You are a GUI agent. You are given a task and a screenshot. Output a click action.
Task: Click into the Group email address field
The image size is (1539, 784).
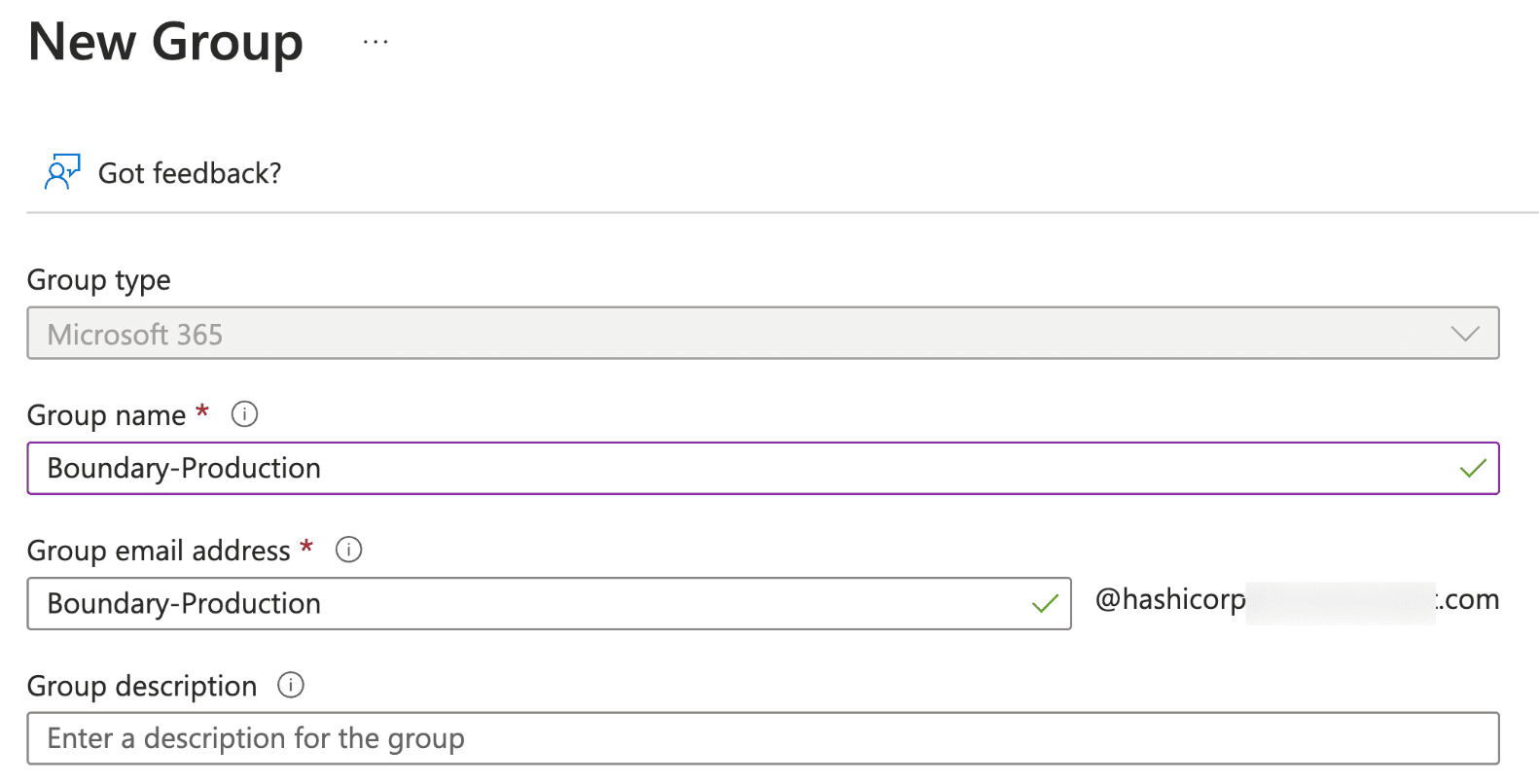click(x=525, y=603)
